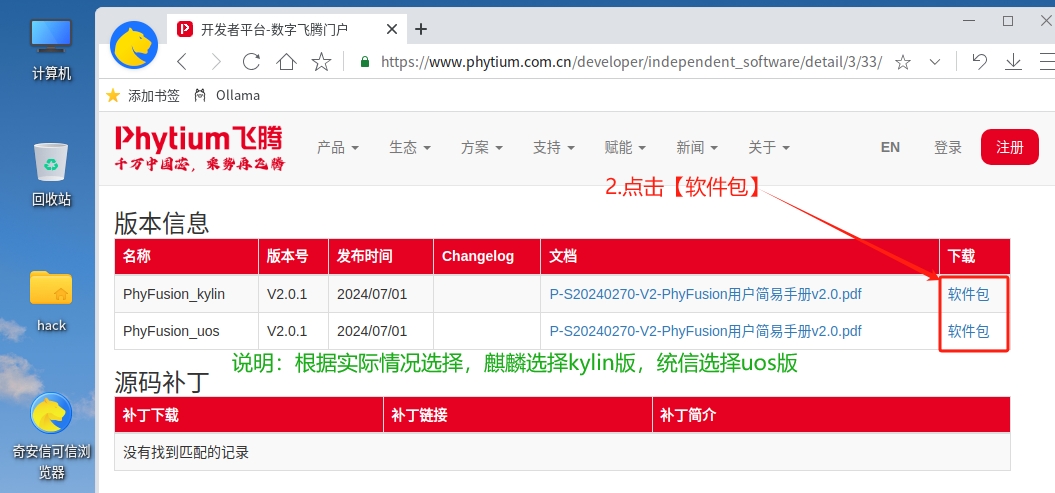Expand the address bar dropdown chevron

pos(935,62)
